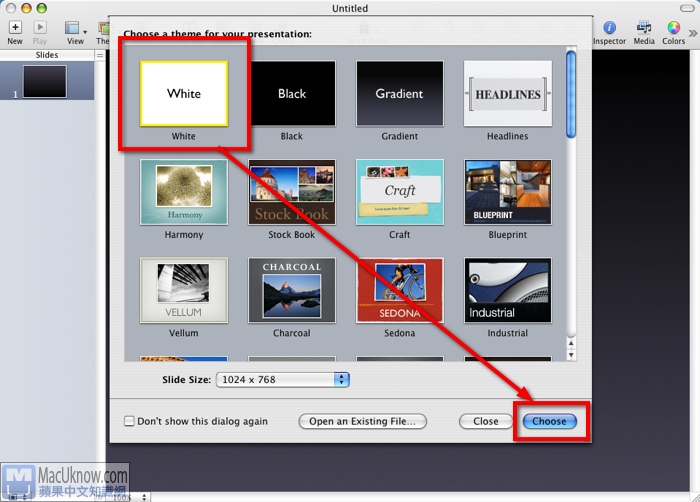Select slide 1 in the Slides panel

(45, 81)
